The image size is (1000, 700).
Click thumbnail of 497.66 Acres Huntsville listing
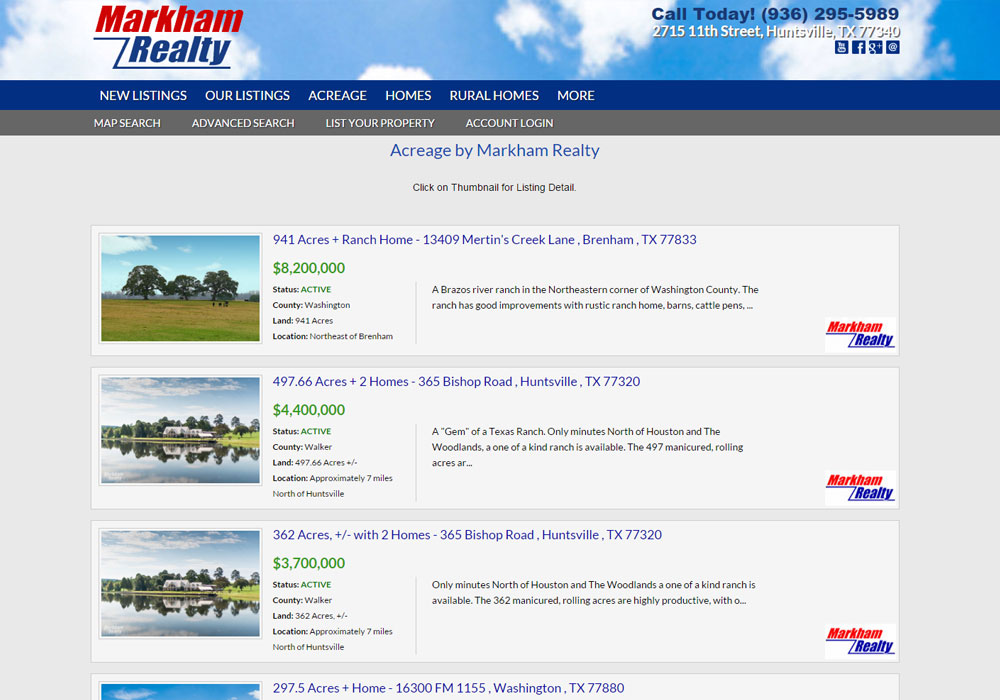point(180,430)
